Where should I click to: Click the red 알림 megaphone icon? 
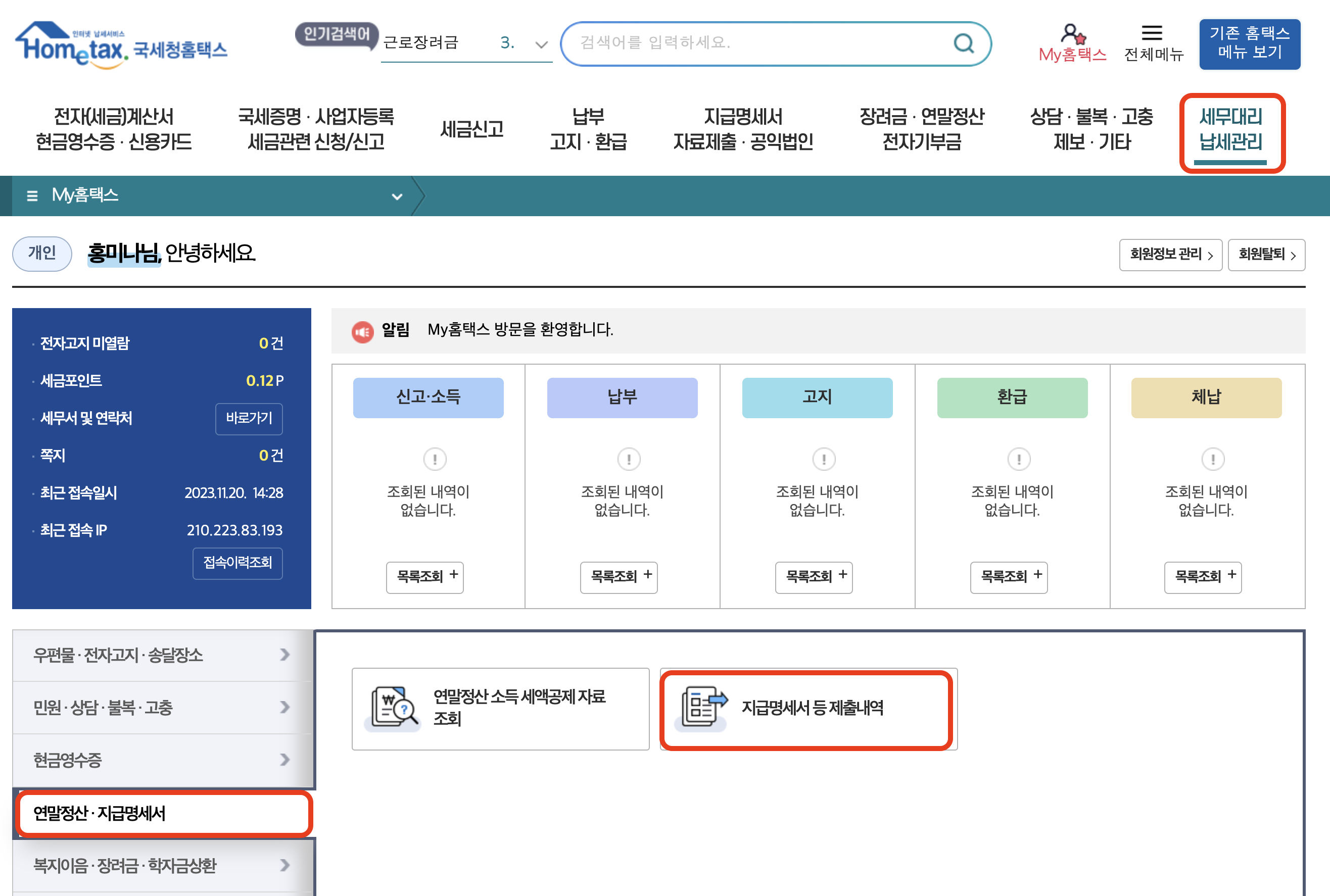pos(362,331)
